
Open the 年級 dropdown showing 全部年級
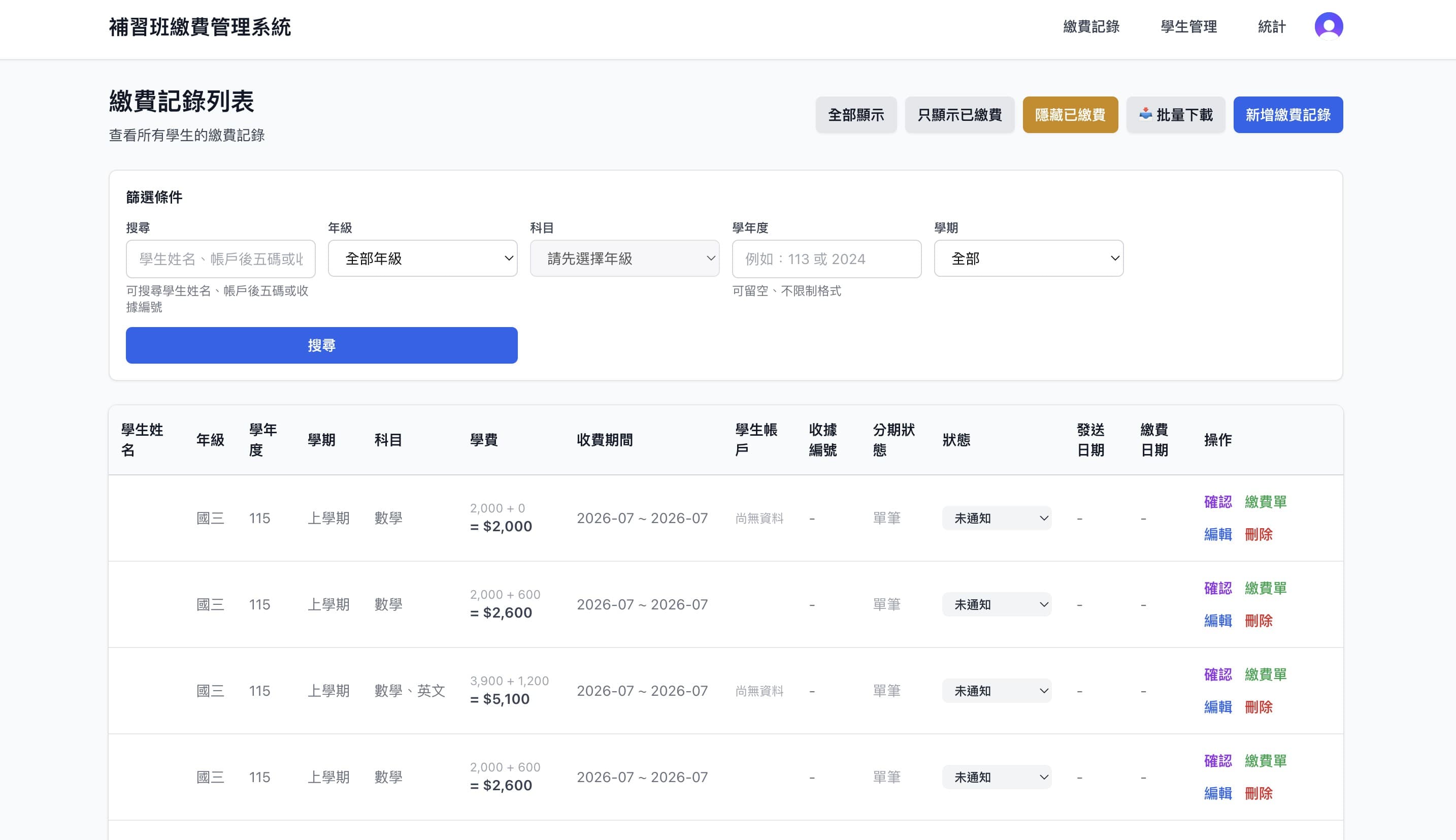423,259
